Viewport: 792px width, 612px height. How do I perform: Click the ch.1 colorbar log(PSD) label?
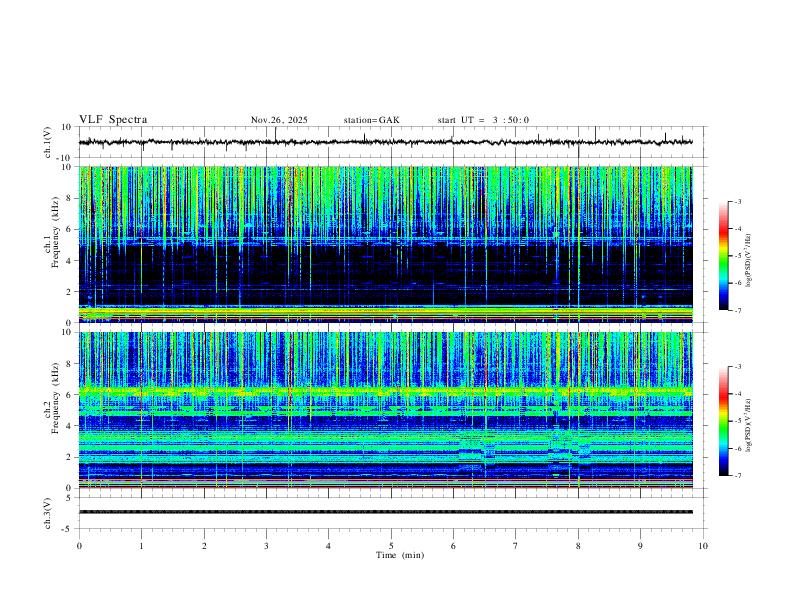click(748, 261)
